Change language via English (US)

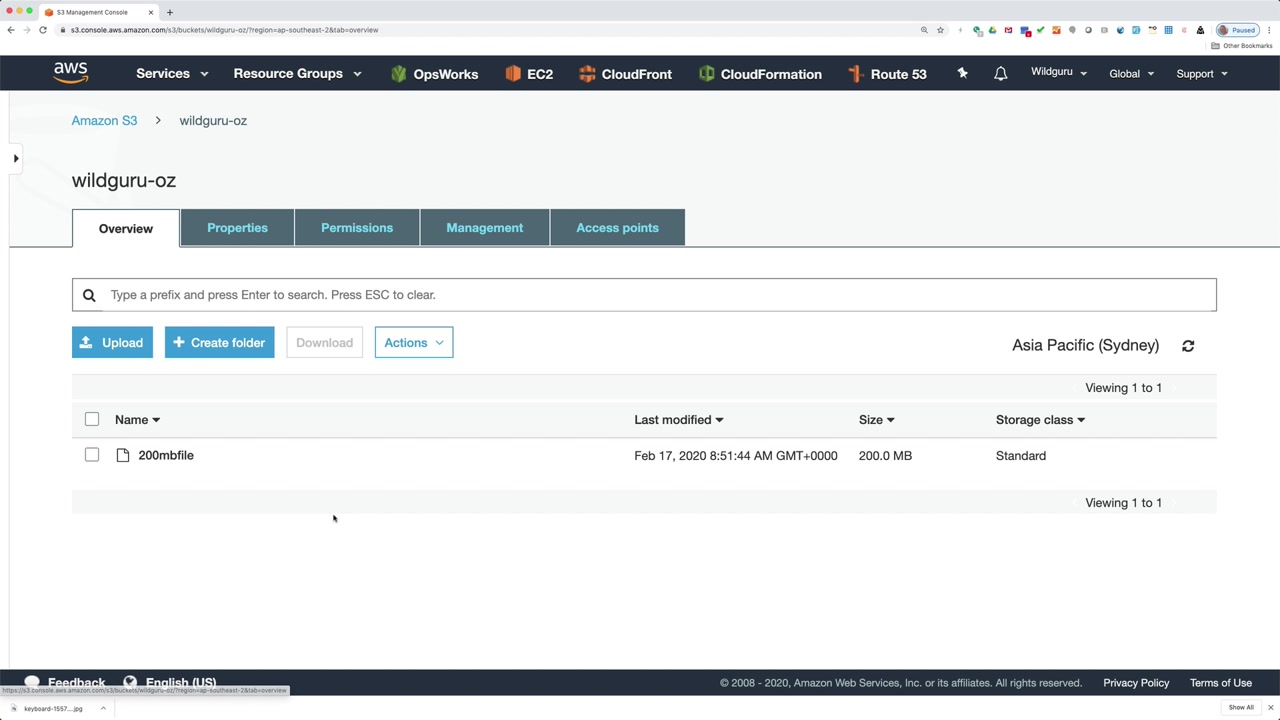click(169, 683)
